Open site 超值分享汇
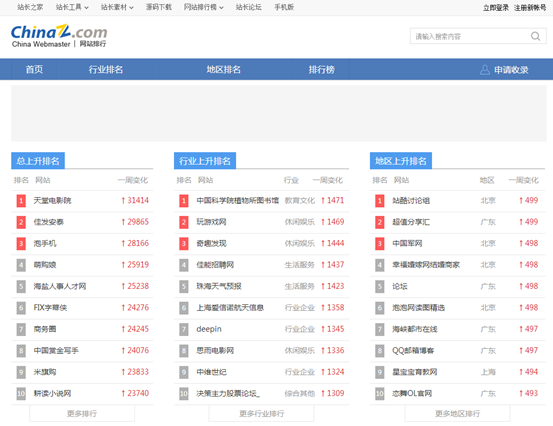 pyautogui.click(x=411, y=222)
